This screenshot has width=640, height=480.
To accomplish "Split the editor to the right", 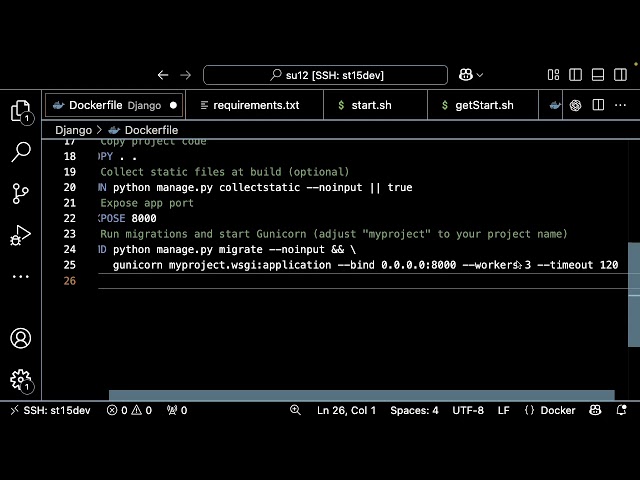I will tap(598, 105).
